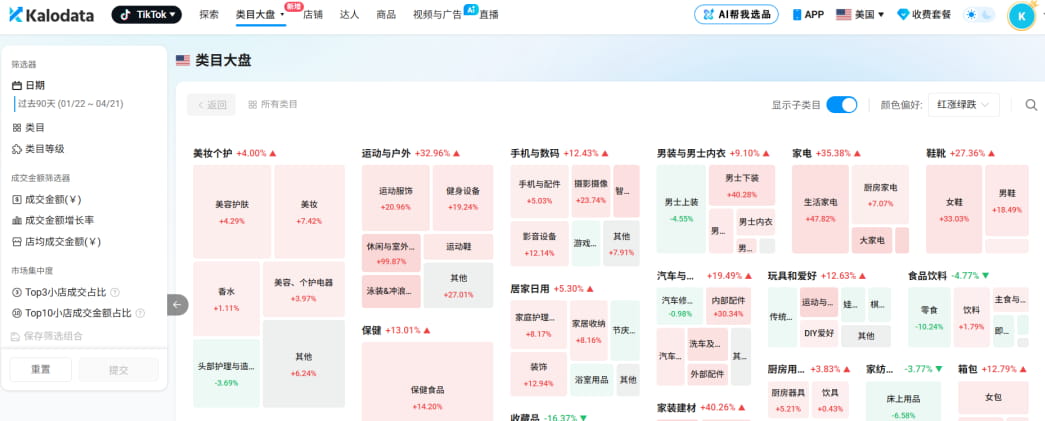Click the 休闲与室外 +99.87% tile
Image resolution: width=1045 pixels, height=421 pixels.
coord(391,252)
